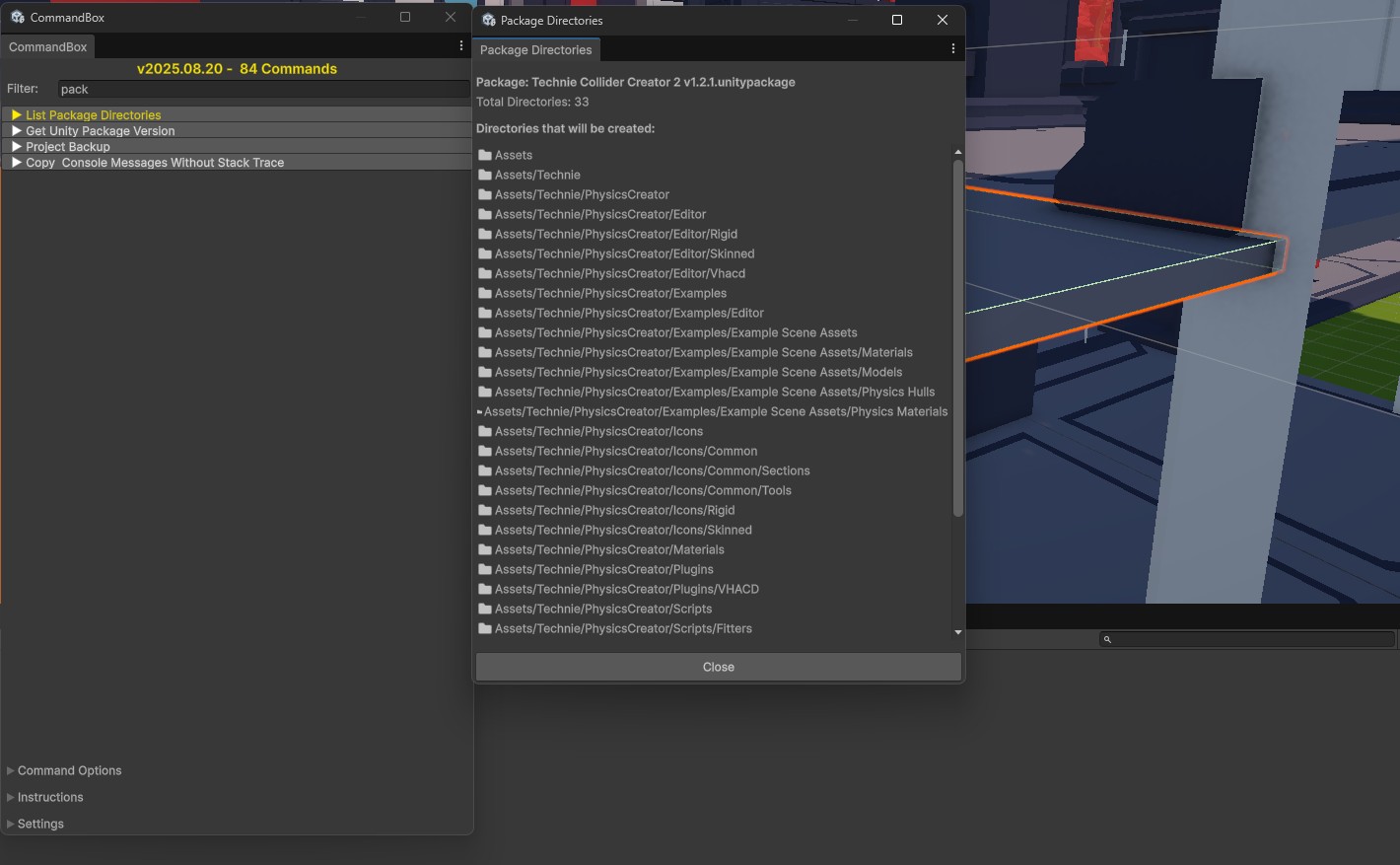1400x865 pixels.
Task: Click 'Assets/Technie/PhysicsCreator' directory text
Action: (x=582, y=194)
